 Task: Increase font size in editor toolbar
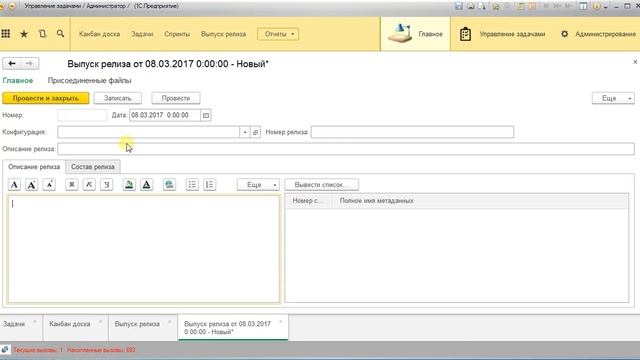31,184
